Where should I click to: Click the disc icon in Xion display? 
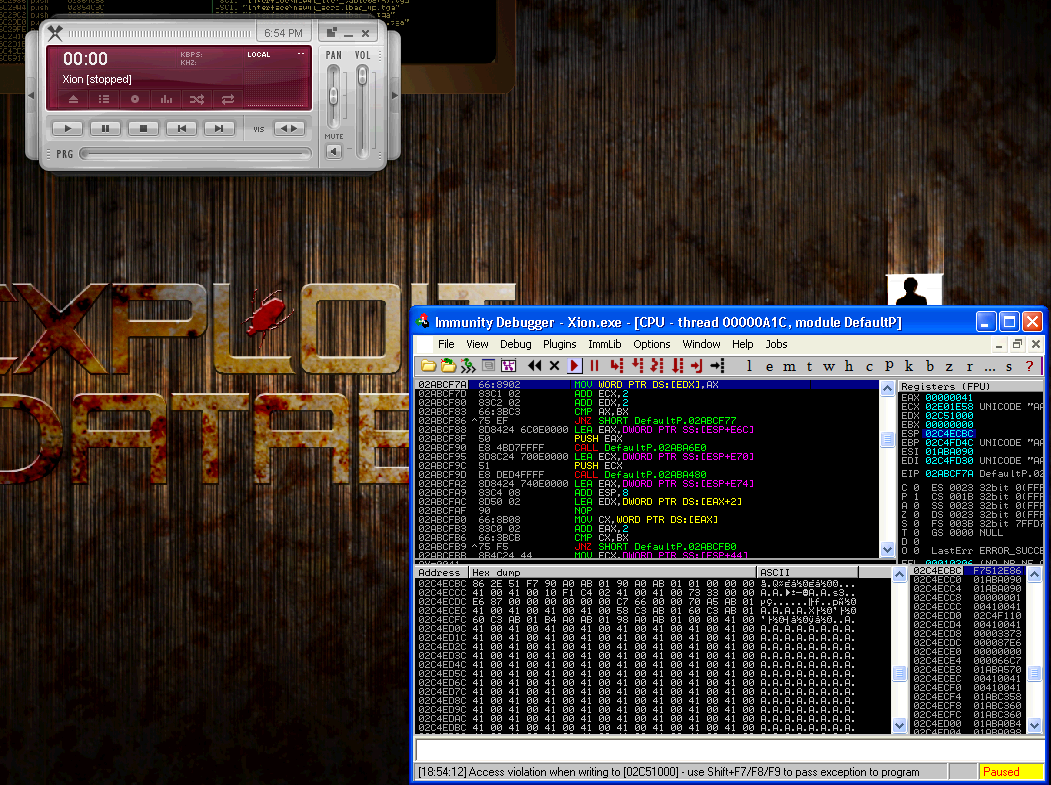click(135, 99)
